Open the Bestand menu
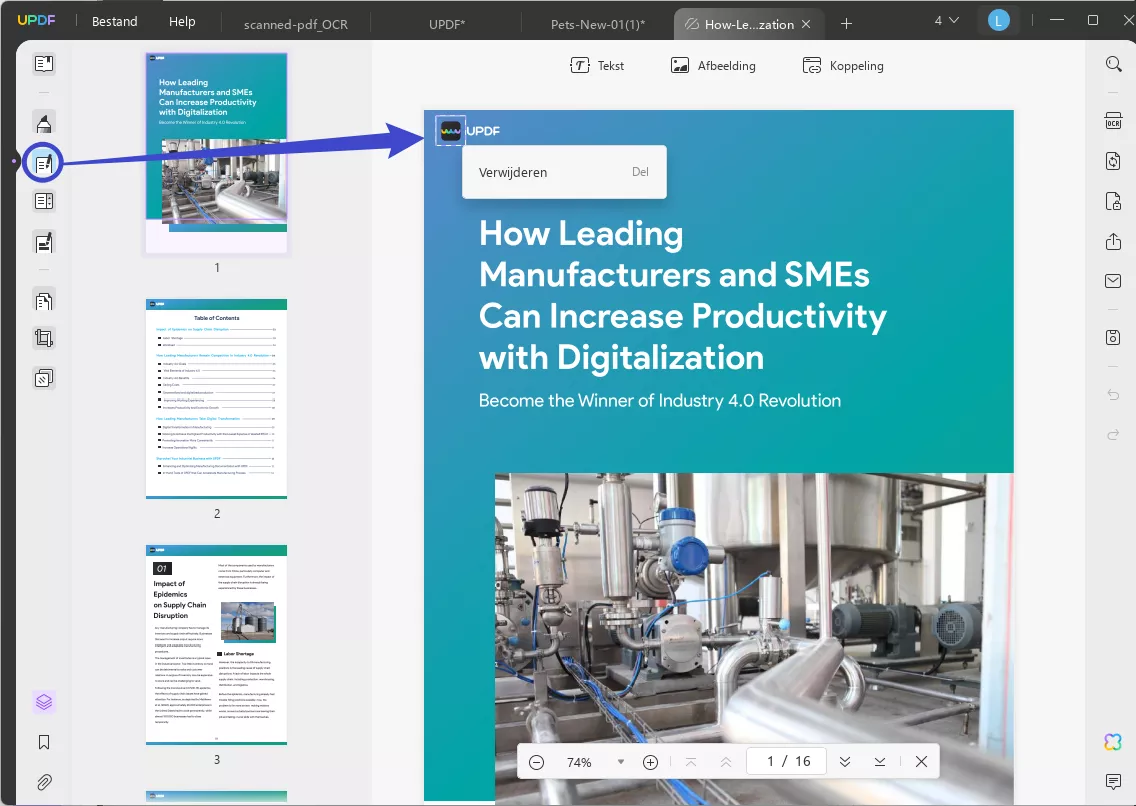The image size is (1136, 806). [x=114, y=21]
